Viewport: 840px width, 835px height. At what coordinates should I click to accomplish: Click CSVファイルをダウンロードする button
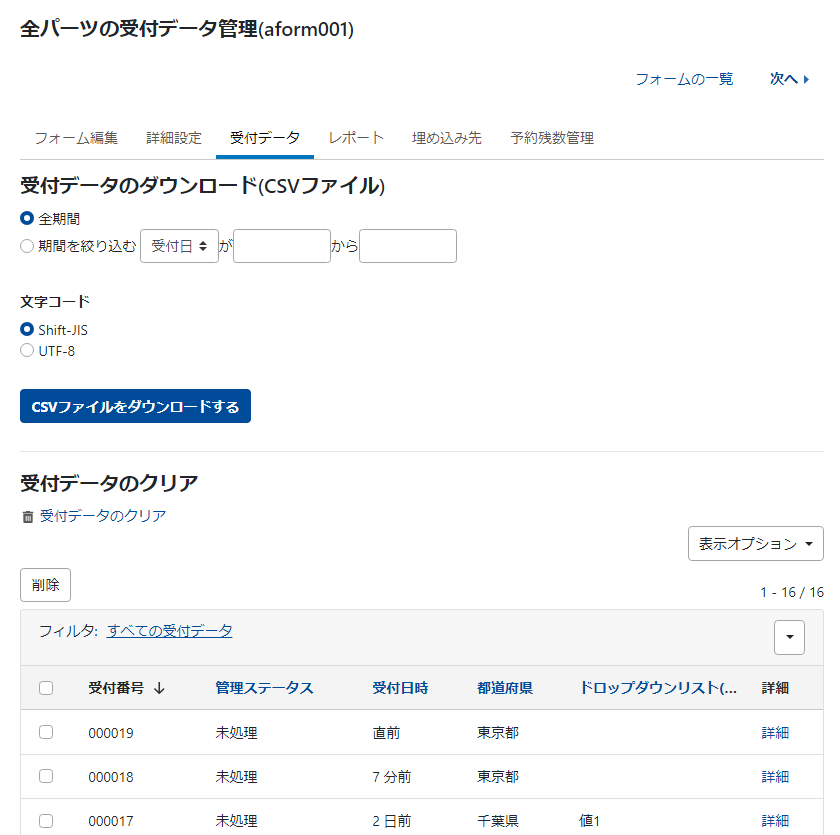(135, 406)
